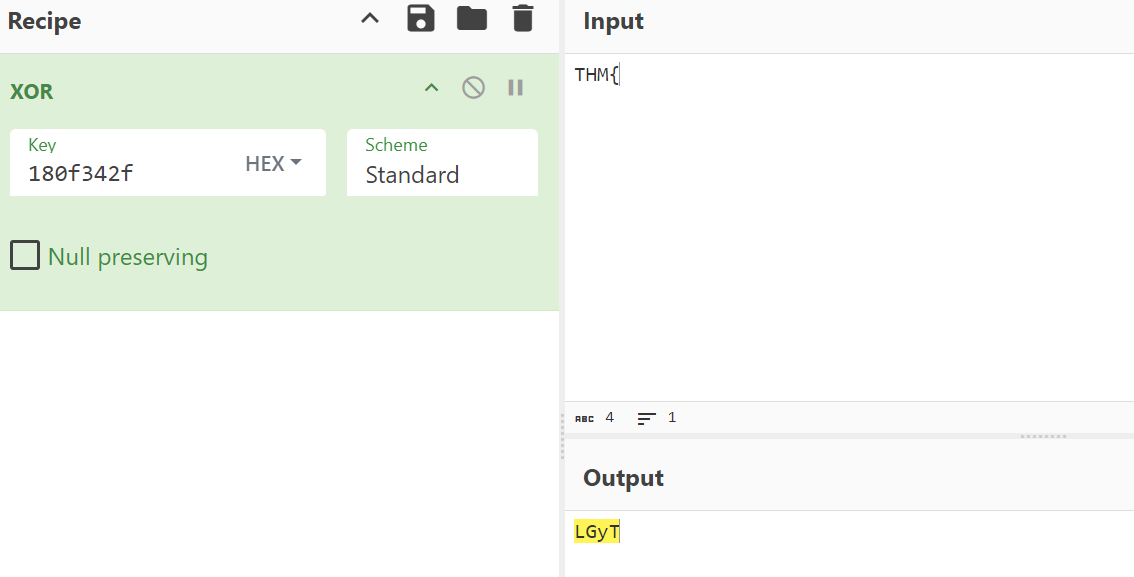The height and width of the screenshot is (577, 1134).
Task: Click the character count ABC icon in status bar
Action: (x=584, y=418)
